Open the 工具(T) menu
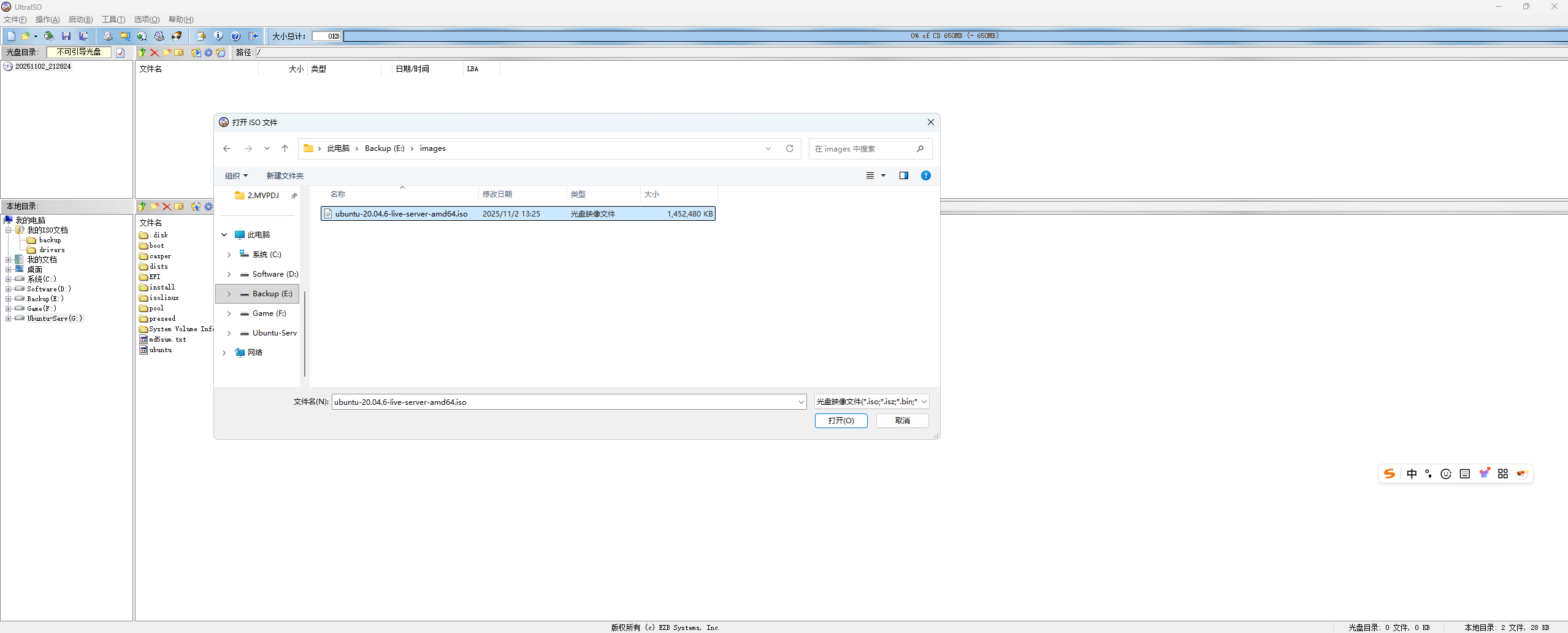Screen dimensions: 1568x633 [113, 20]
